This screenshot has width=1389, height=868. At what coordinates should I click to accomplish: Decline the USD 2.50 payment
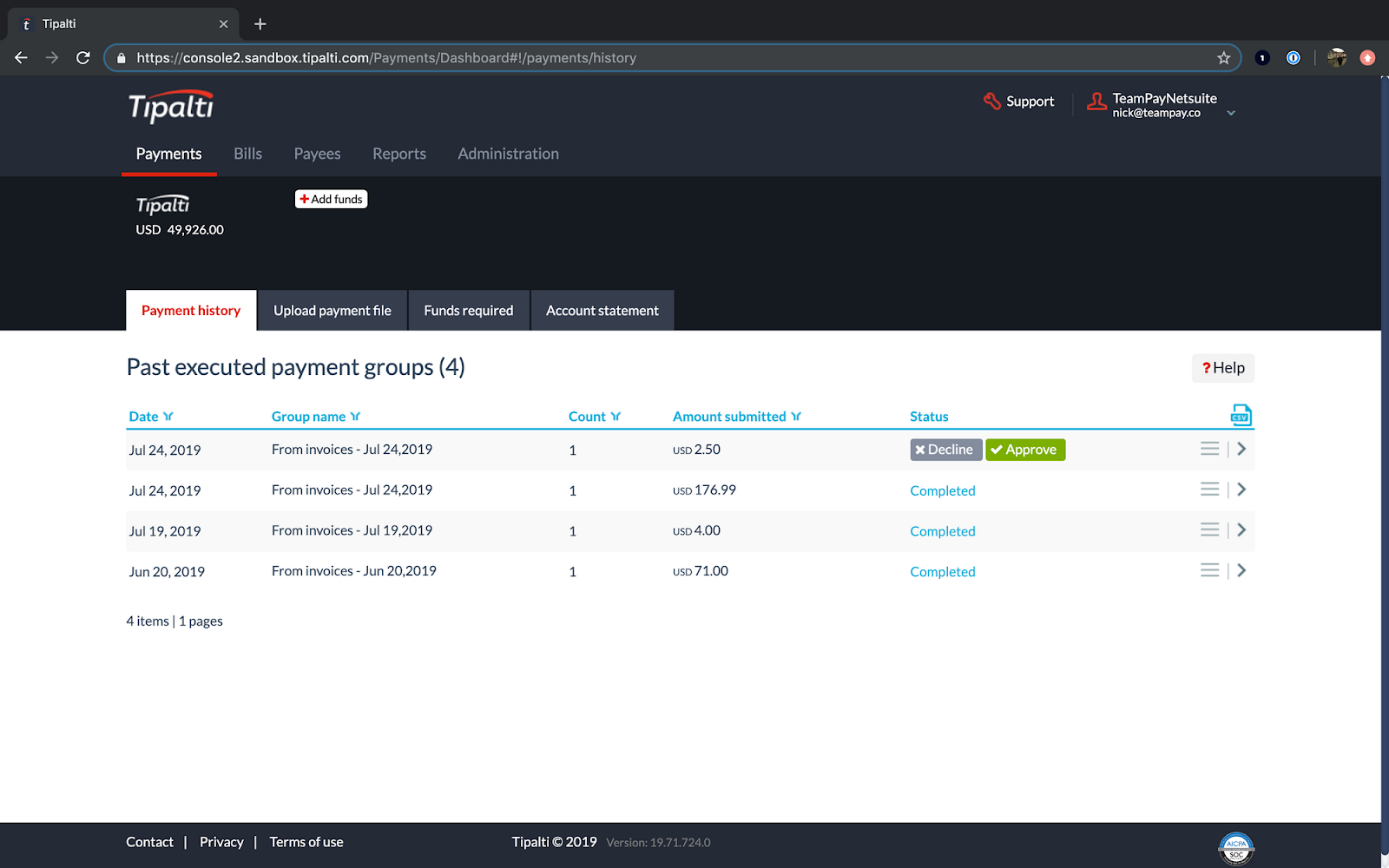(x=945, y=450)
